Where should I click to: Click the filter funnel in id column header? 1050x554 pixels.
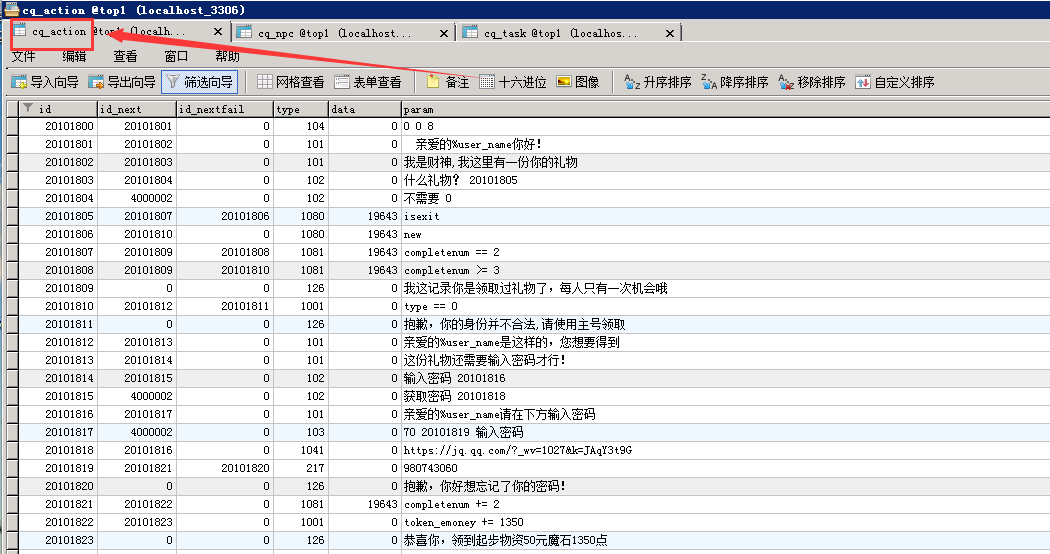(x=27, y=108)
